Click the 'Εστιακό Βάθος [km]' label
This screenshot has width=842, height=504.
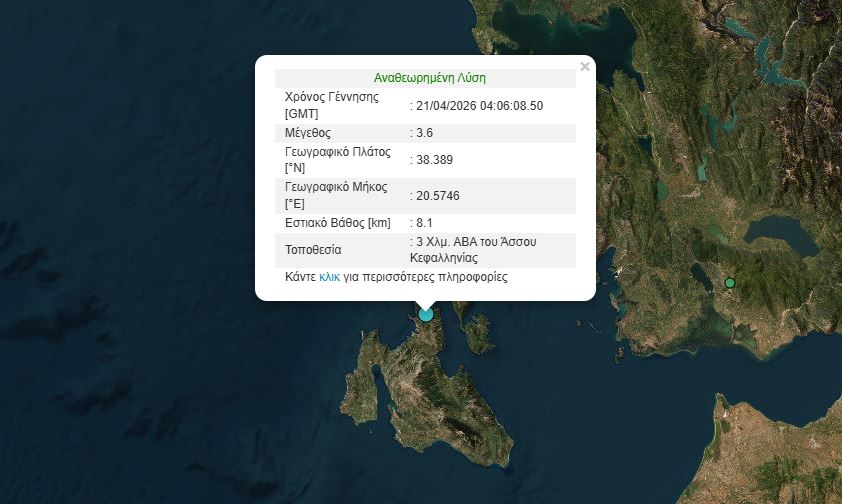coord(337,222)
